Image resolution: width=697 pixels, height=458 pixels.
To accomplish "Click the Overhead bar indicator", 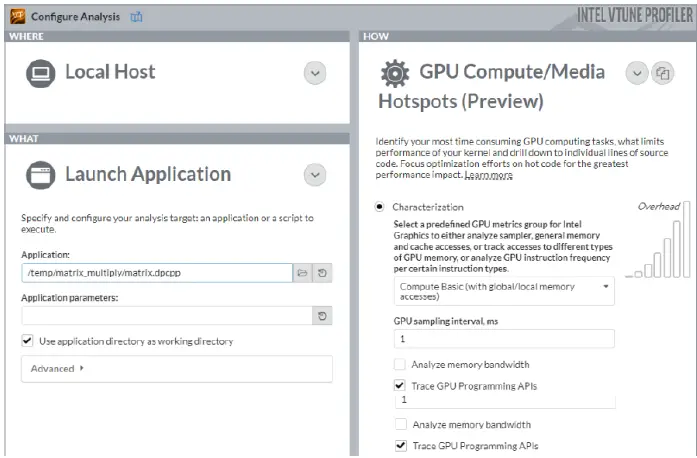I will [658, 240].
